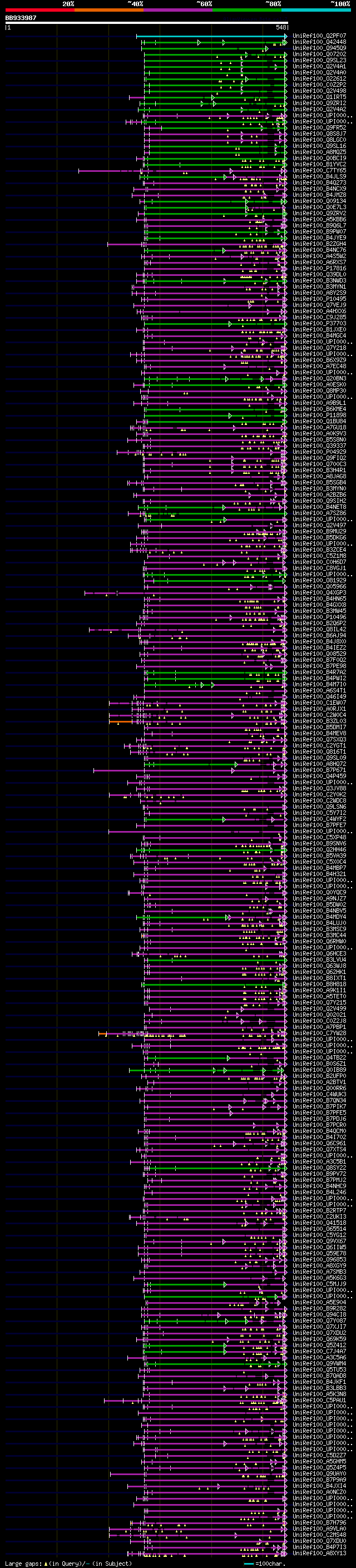
Task: Open the UniRef100_C1EW07 entry
Action: (x=319, y=703)
